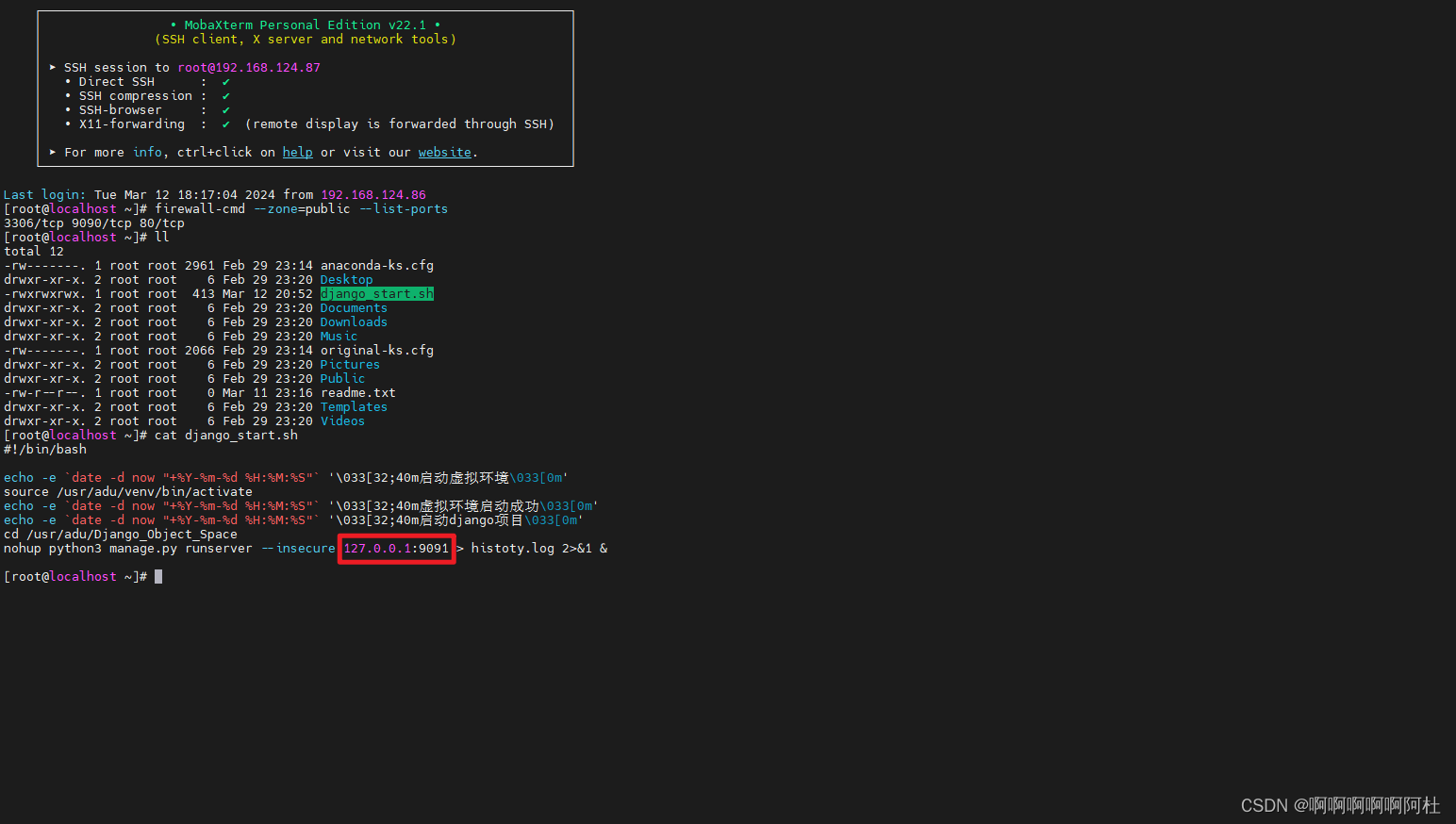Ctrl+click the help link
Viewport: 1456px width, 824px height.
point(297,151)
